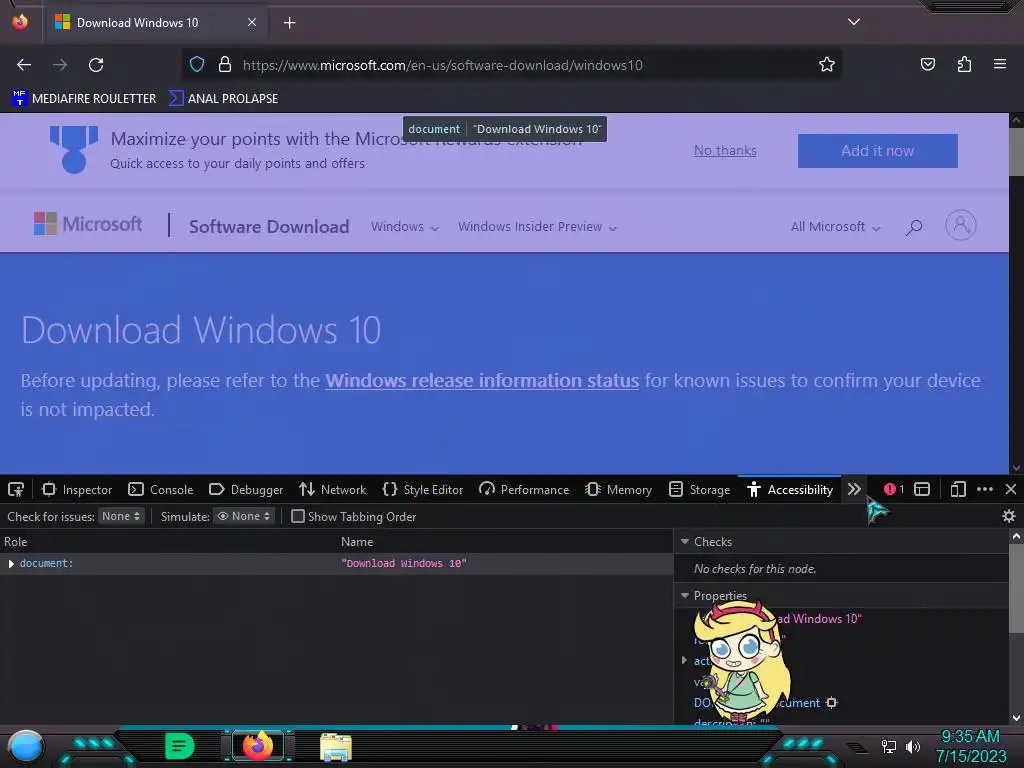The width and height of the screenshot is (1024, 768).
Task: List all tabs using the chevron button
Action: coord(854,22)
